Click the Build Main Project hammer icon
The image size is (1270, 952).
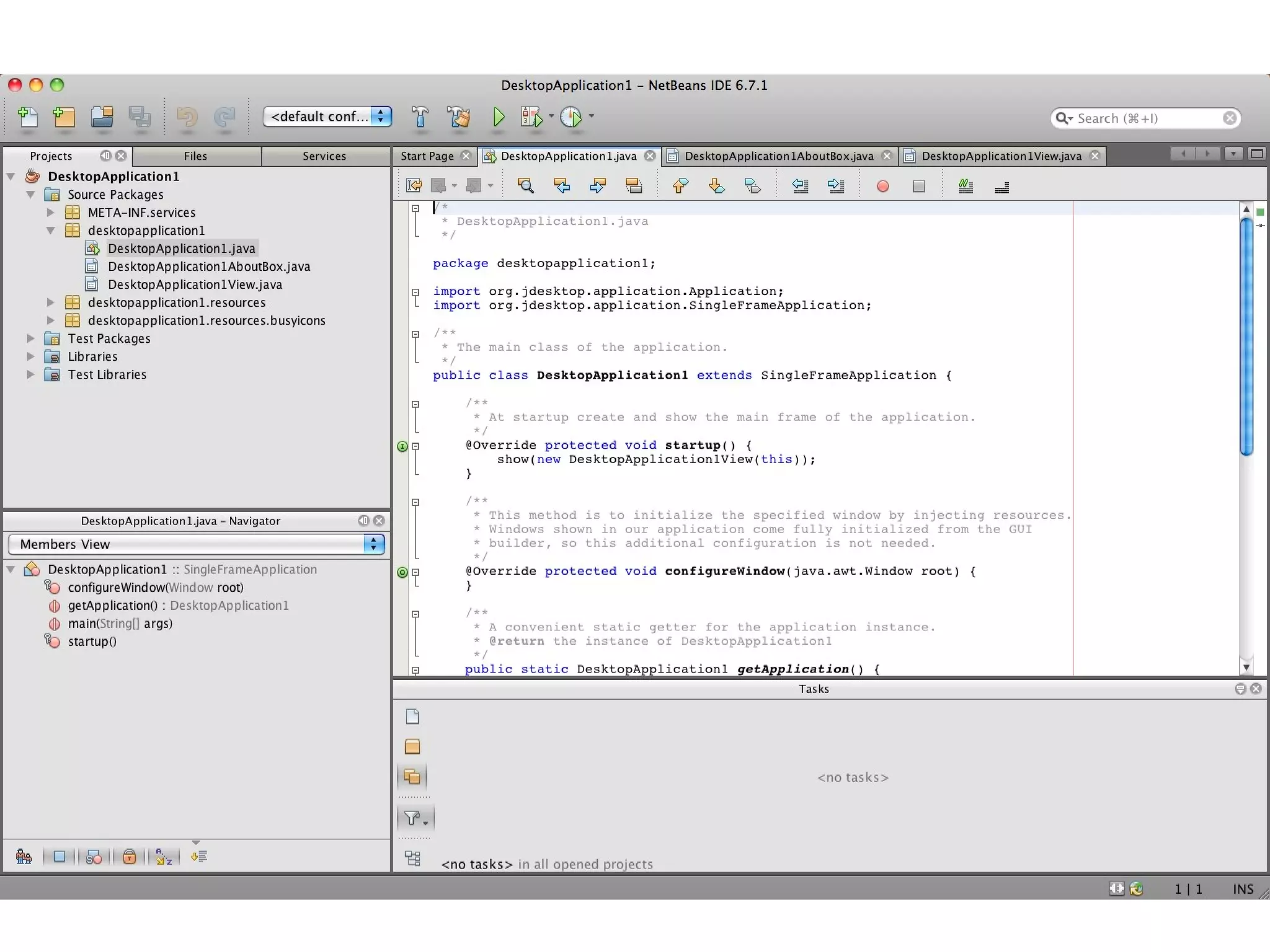click(x=420, y=117)
